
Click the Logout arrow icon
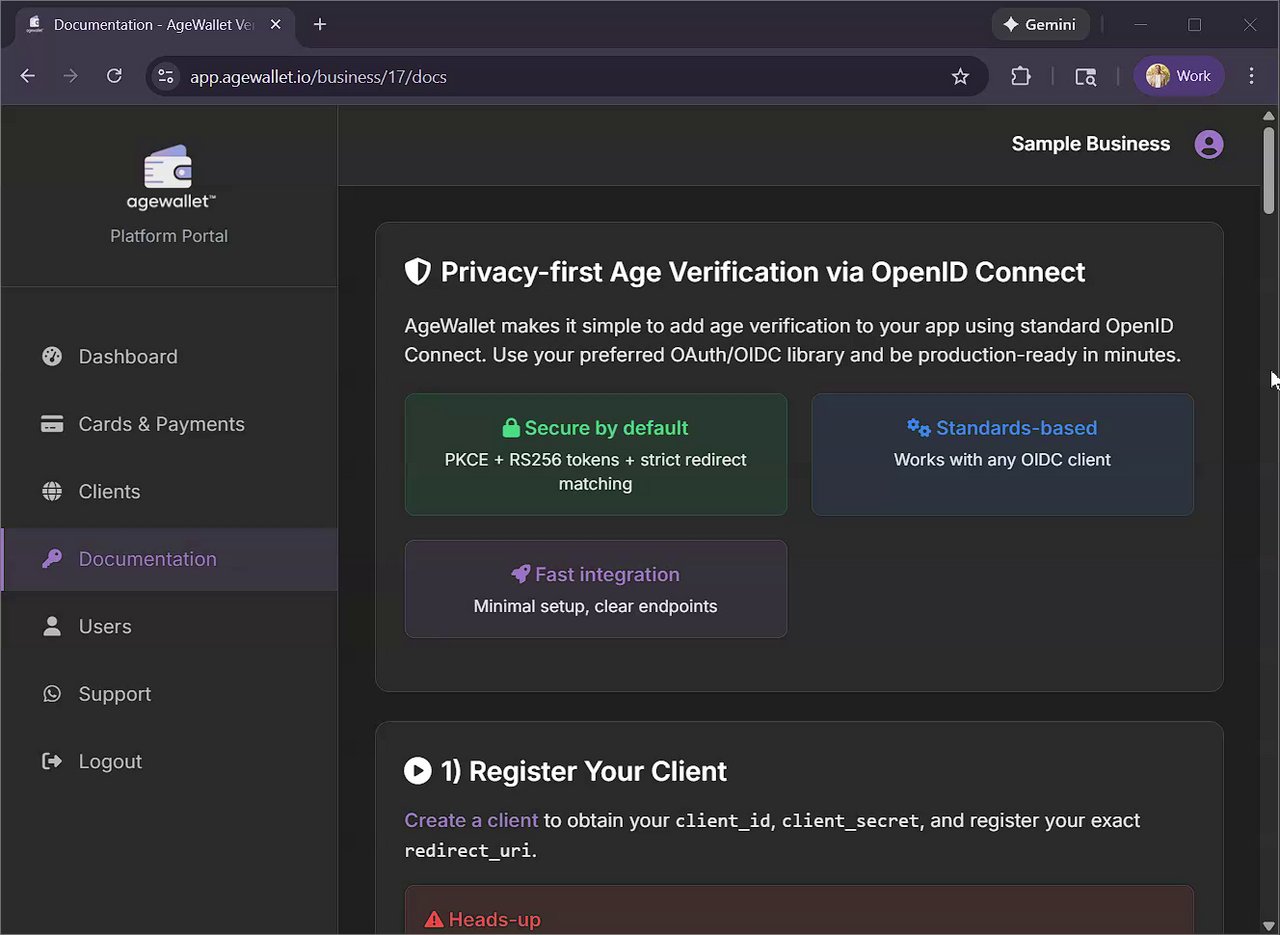point(52,761)
